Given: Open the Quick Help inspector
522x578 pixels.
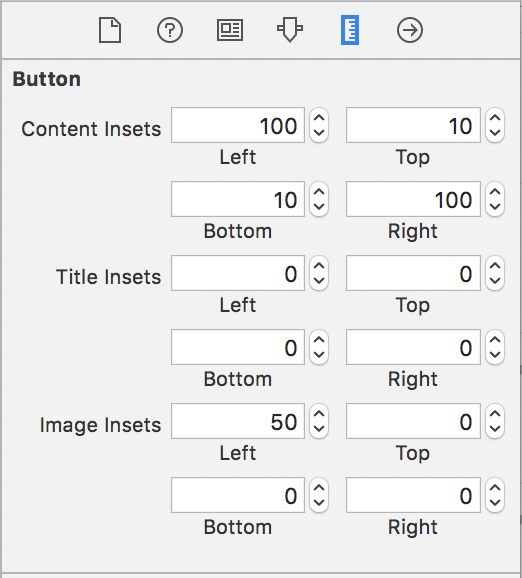Looking at the screenshot, I should coord(170,30).
